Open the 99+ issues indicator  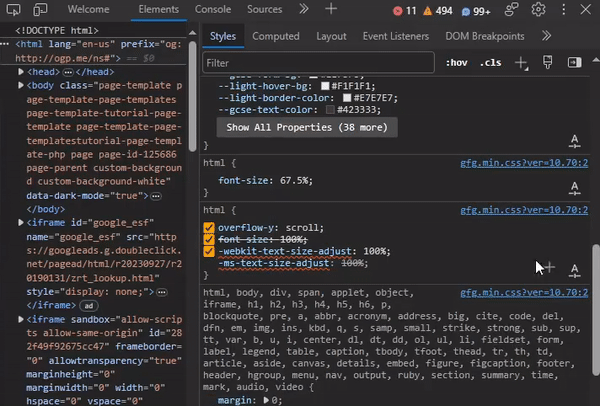[x=476, y=11]
